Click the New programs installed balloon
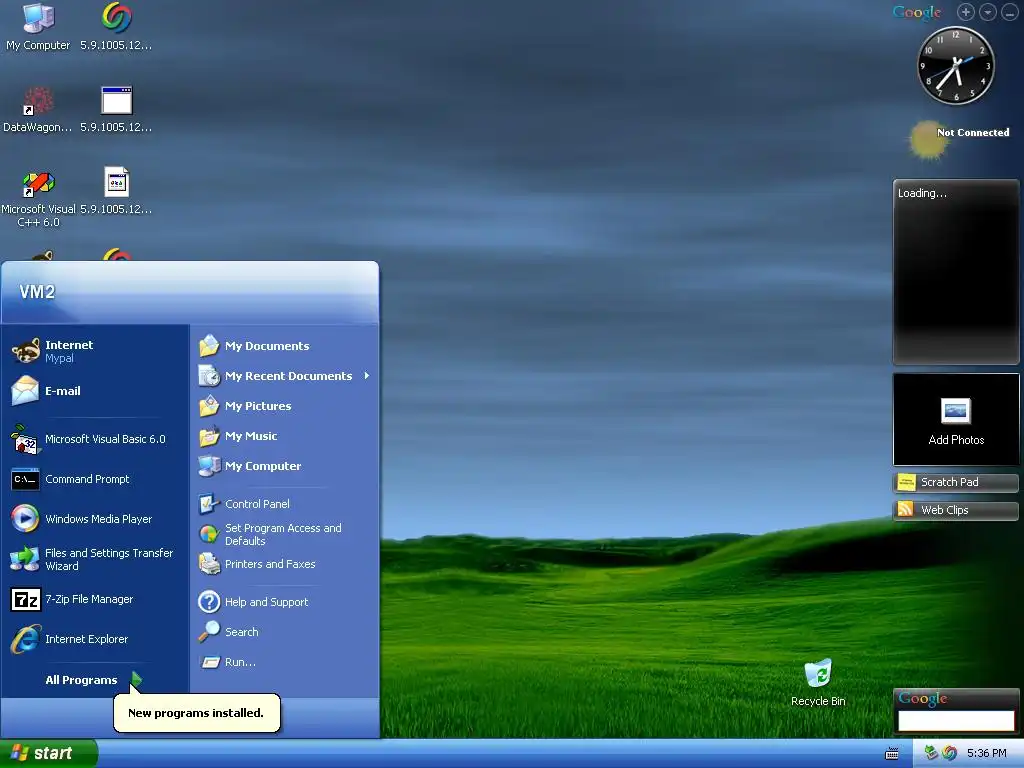This screenshot has height=768, width=1024. [197, 712]
